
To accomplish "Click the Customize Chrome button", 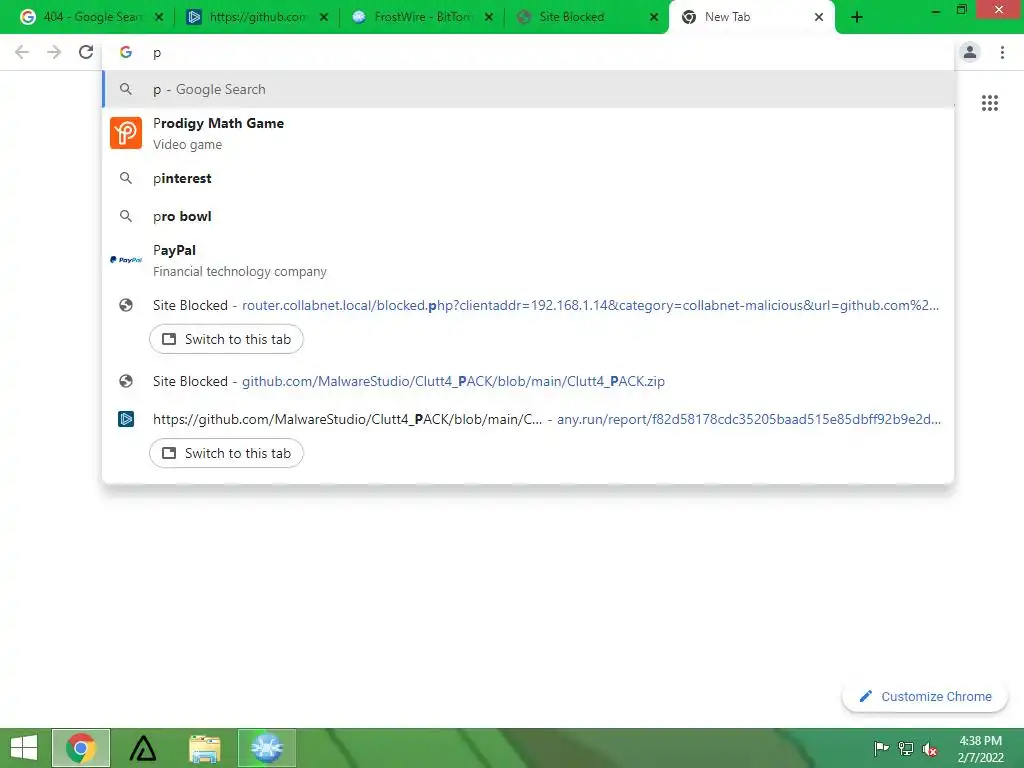I will click(x=925, y=697).
